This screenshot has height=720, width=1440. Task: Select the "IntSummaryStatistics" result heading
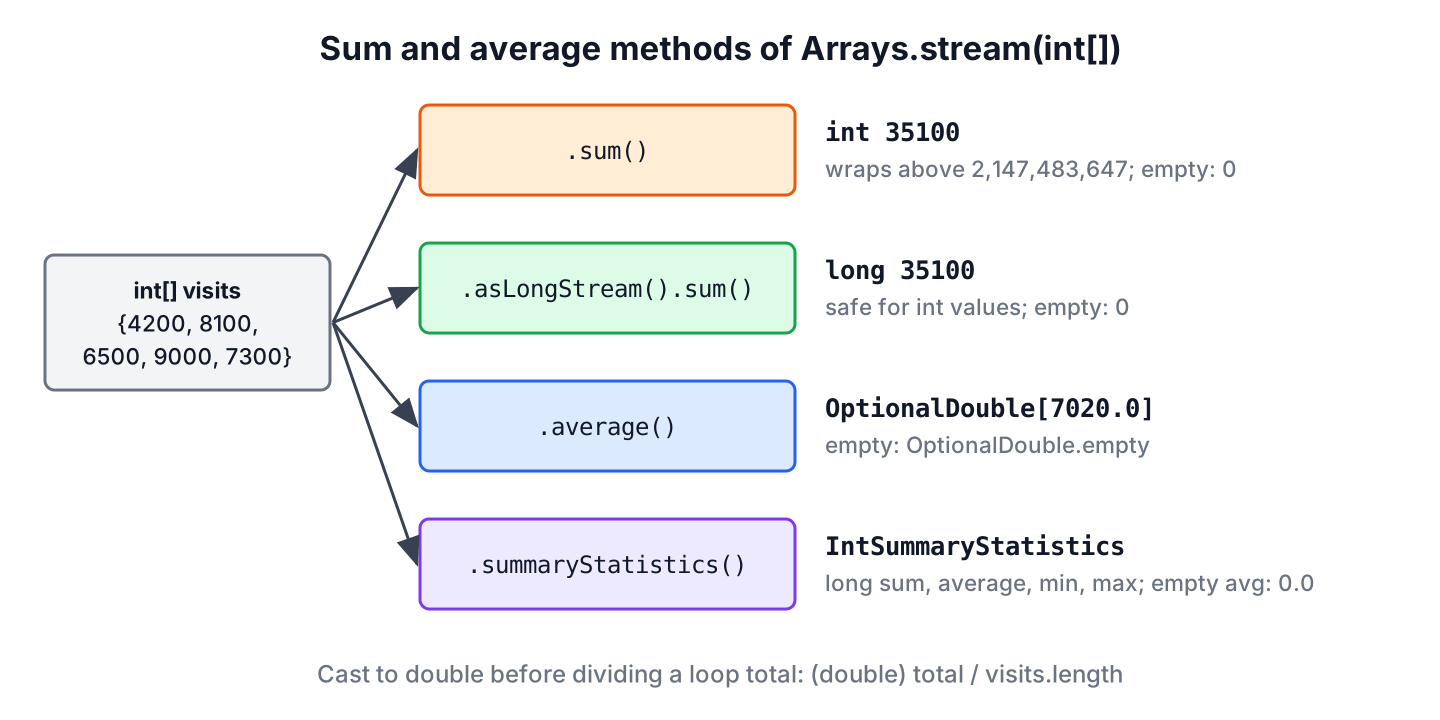pyautogui.click(x=975, y=546)
